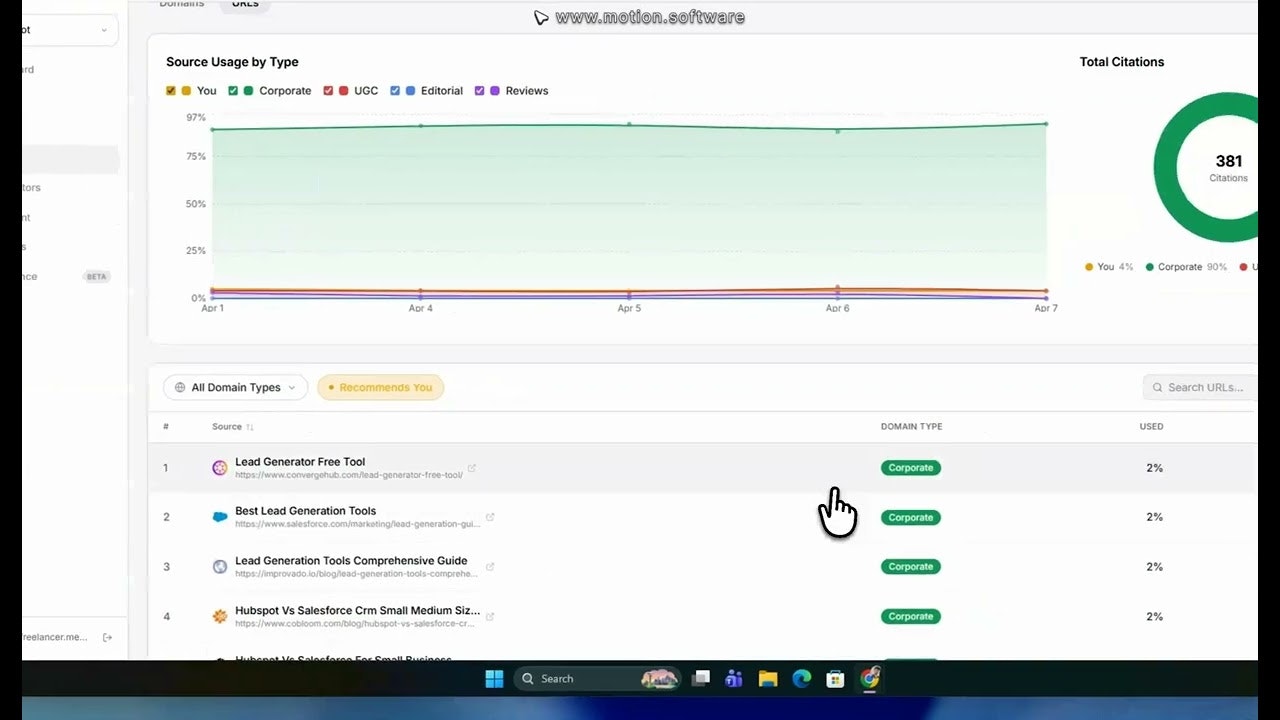
Task: Focus the Search URLs input field
Action: pos(1200,387)
